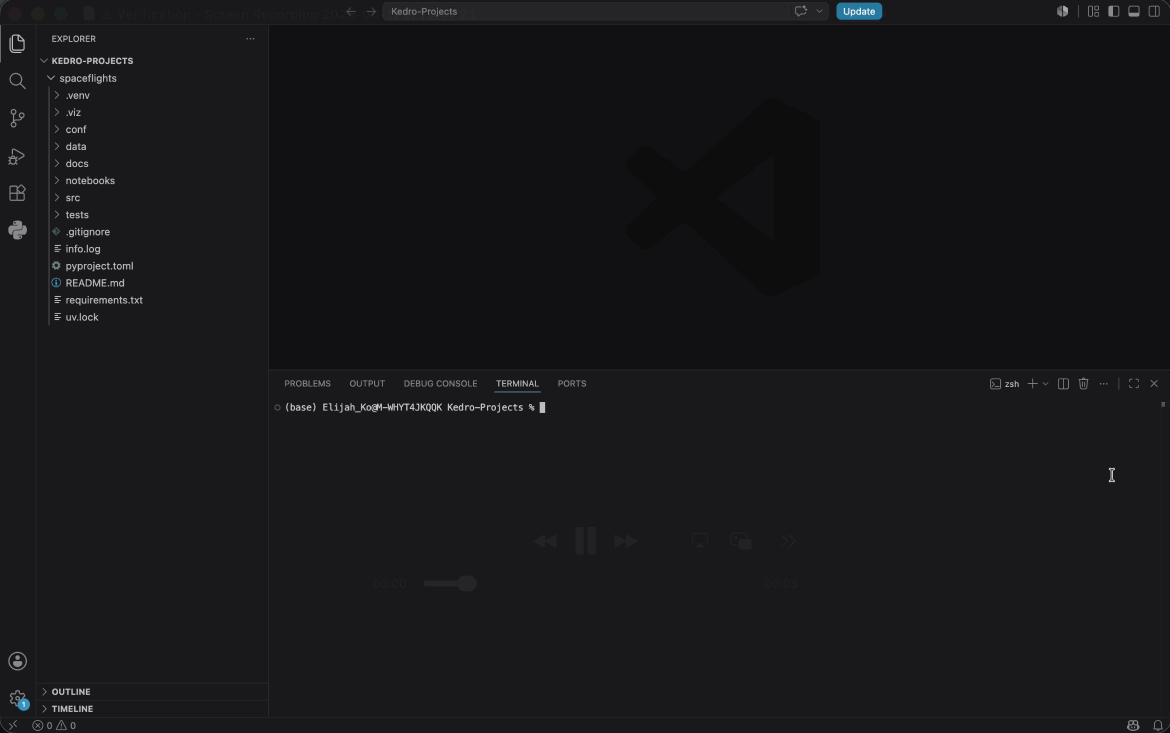The image size is (1170, 733).
Task: Open Copilot status icon in status bar
Action: point(1133,726)
